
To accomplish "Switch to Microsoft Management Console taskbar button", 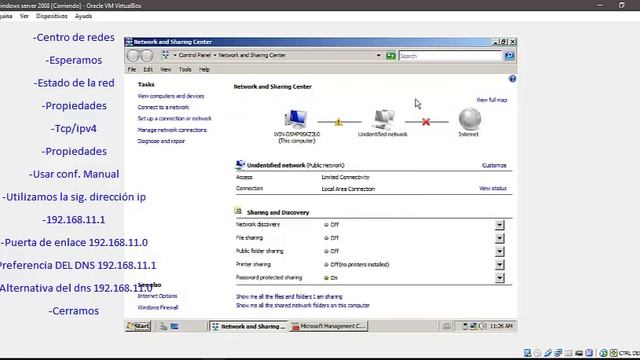I will (x=329, y=326).
